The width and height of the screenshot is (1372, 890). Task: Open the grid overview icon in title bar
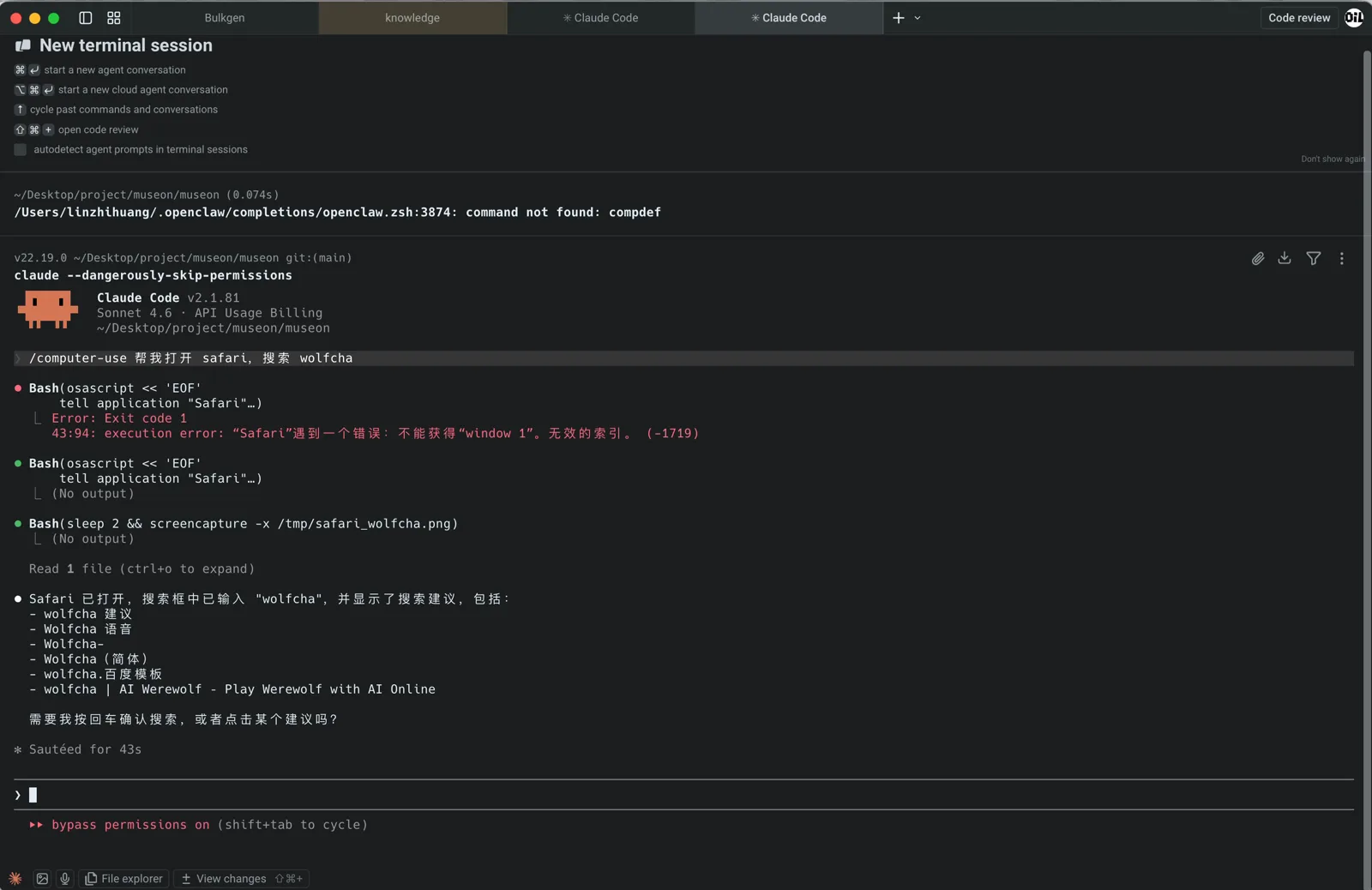point(114,17)
